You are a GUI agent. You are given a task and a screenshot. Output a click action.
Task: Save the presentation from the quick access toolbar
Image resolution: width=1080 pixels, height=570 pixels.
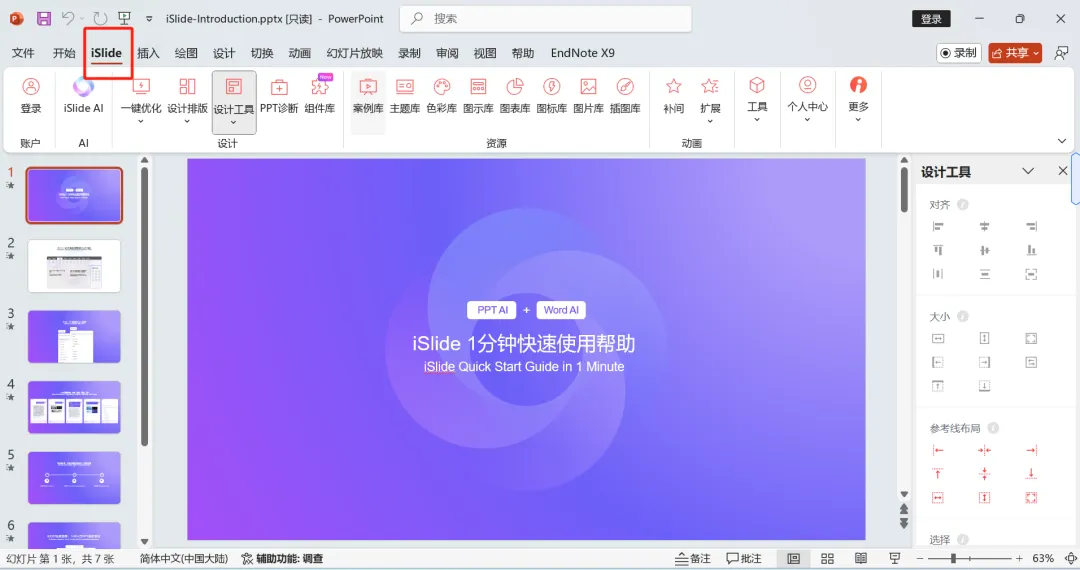(43, 19)
